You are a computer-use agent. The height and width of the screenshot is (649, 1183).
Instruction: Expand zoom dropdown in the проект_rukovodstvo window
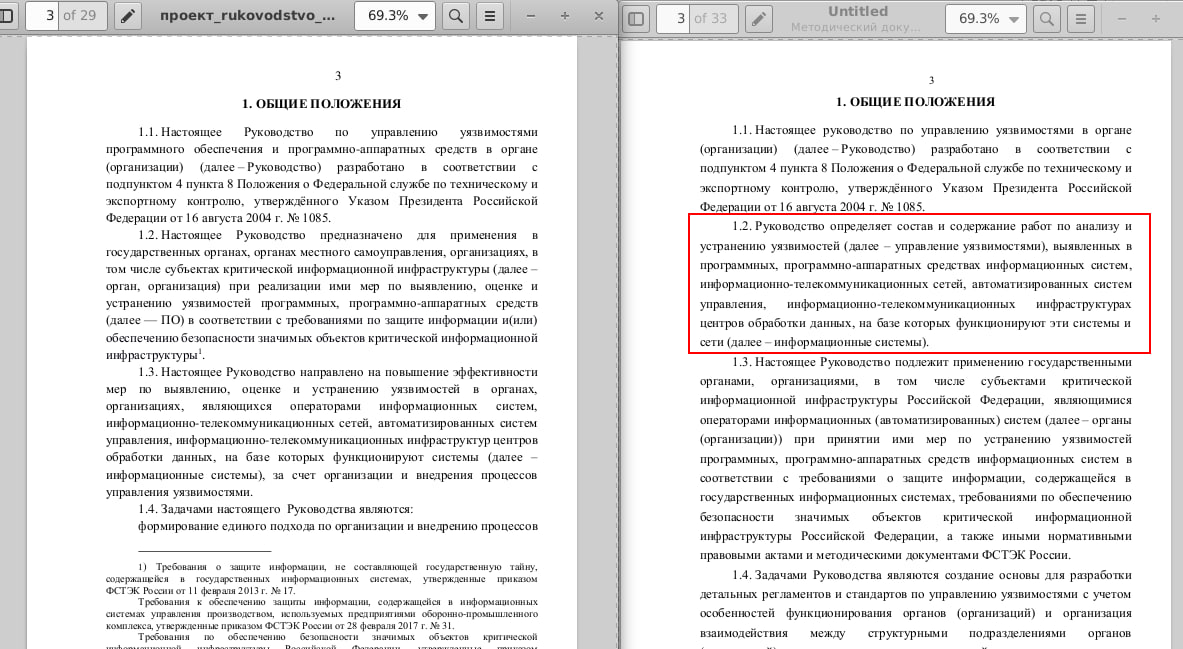[x=424, y=17]
